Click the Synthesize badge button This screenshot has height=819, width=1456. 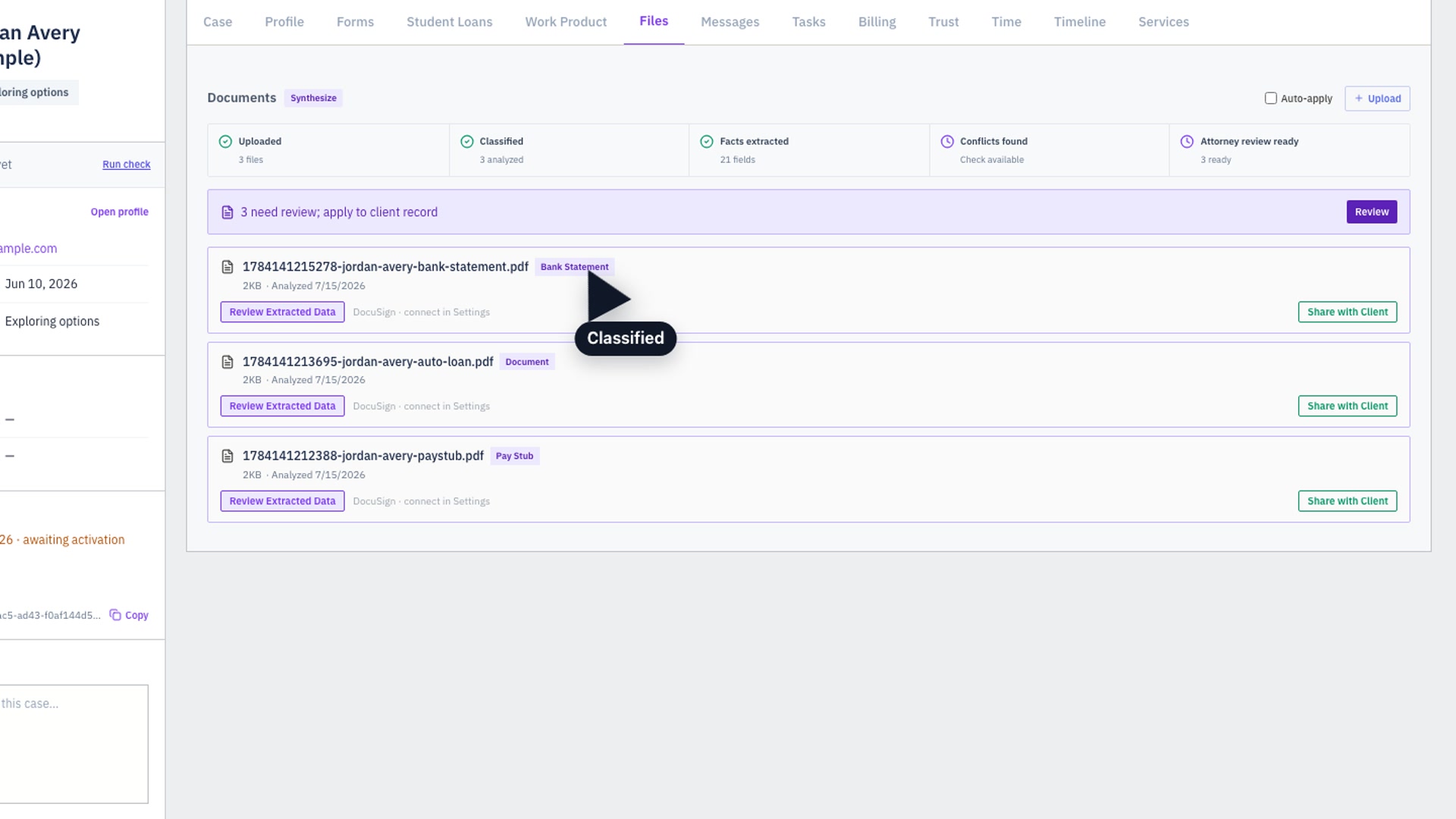click(x=313, y=99)
